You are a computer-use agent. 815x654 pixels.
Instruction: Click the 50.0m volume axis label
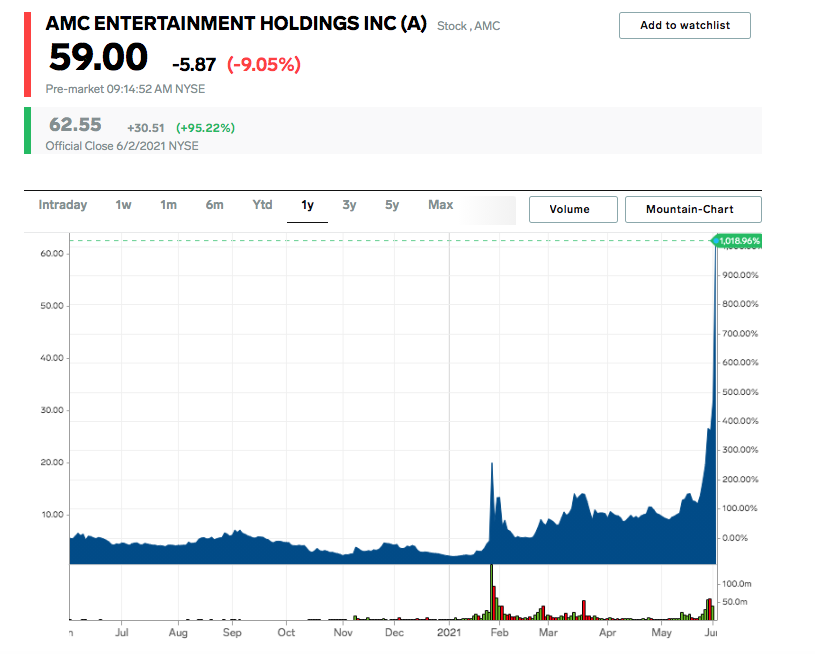pos(734,602)
